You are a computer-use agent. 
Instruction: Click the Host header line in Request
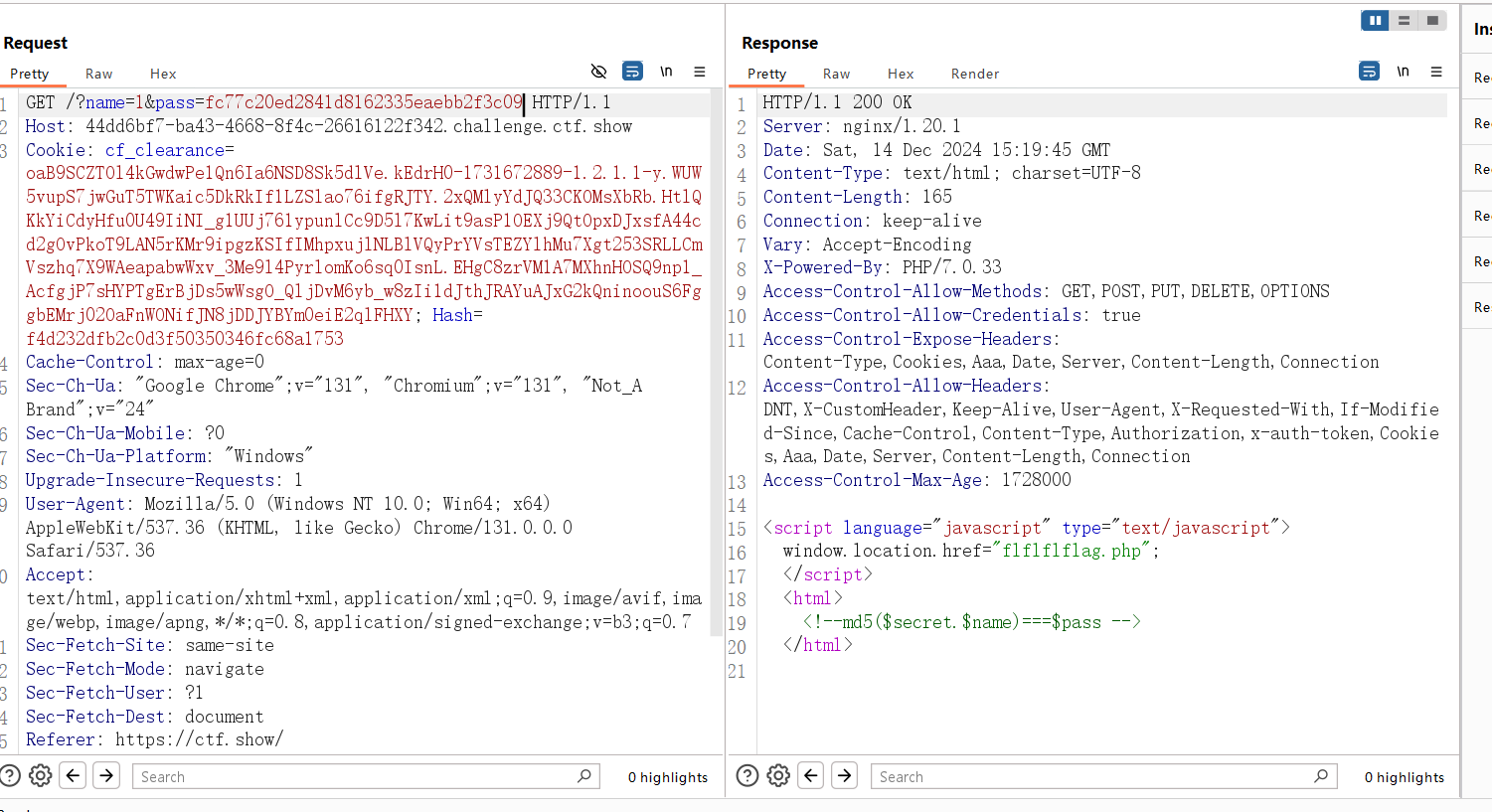(329, 126)
